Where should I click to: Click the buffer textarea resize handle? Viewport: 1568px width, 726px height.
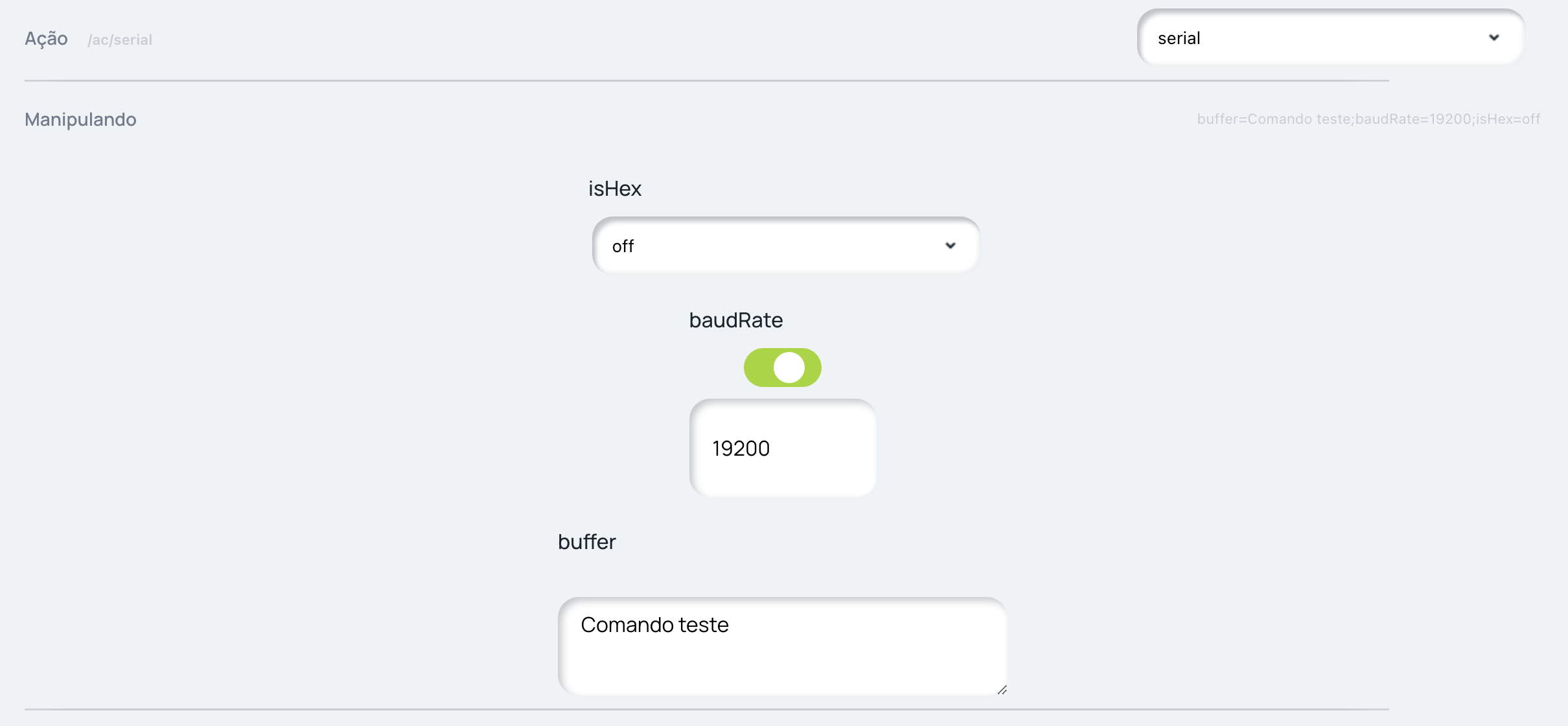coord(1002,690)
